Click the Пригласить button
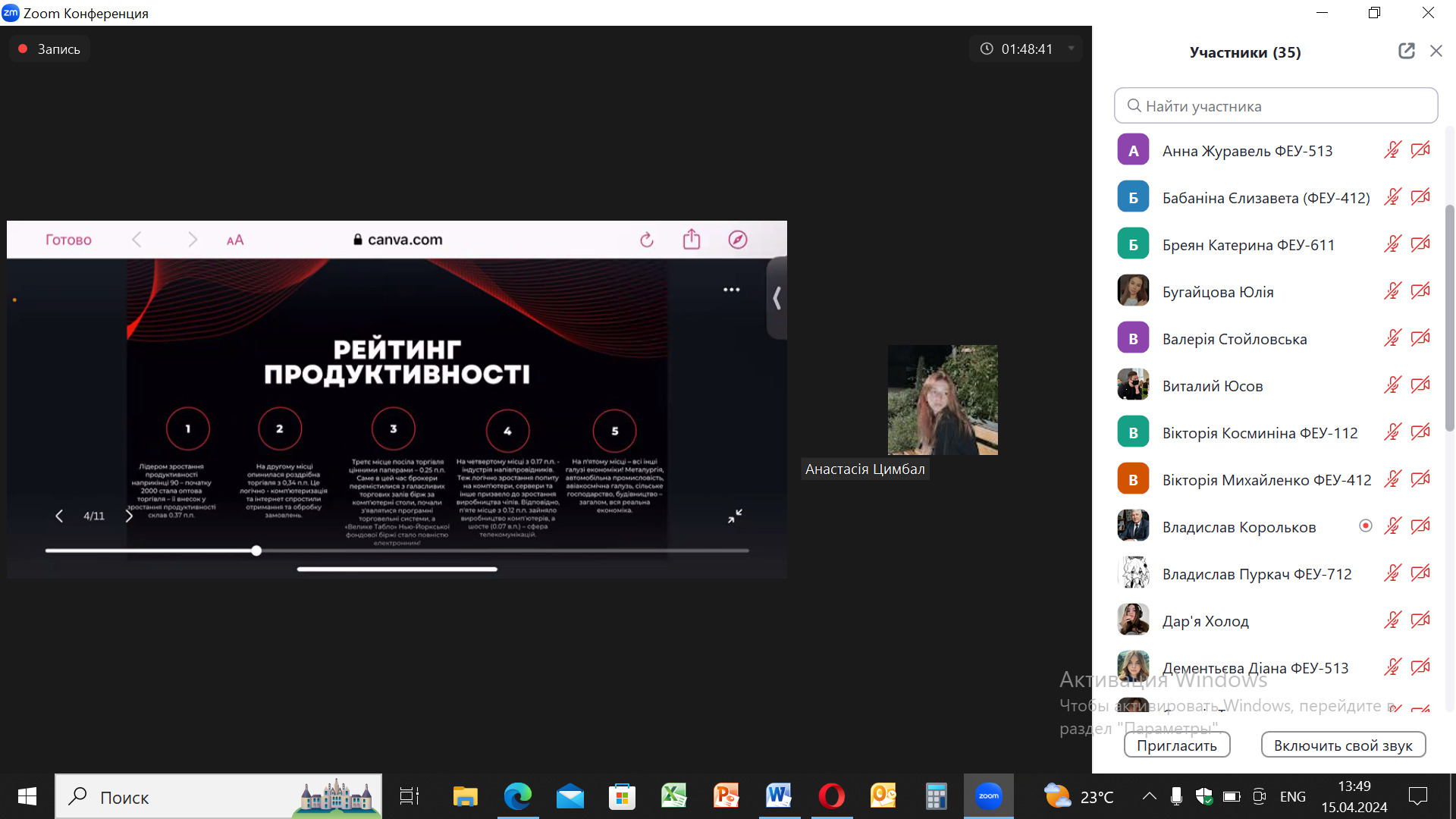Viewport: 1456px width, 819px height. [x=1177, y=745]
